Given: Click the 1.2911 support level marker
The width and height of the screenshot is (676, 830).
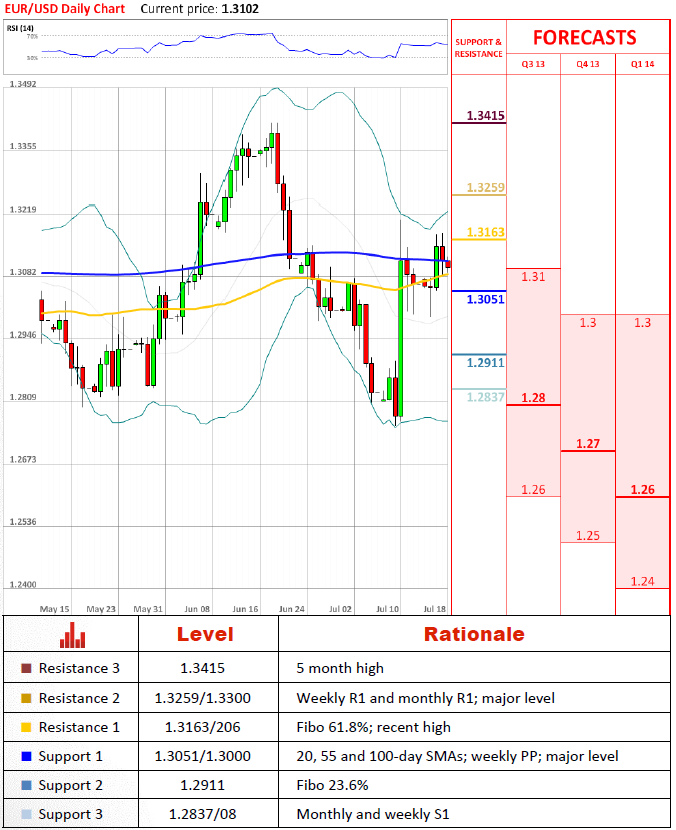Looking at the screenshot, I should point(485,363).
